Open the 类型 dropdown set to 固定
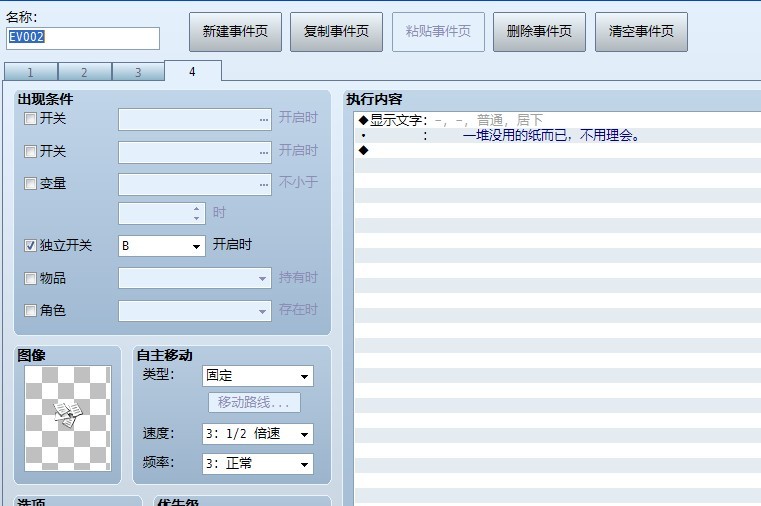The height and width of the screenshot is (506, 761). (x=258, y=376)
